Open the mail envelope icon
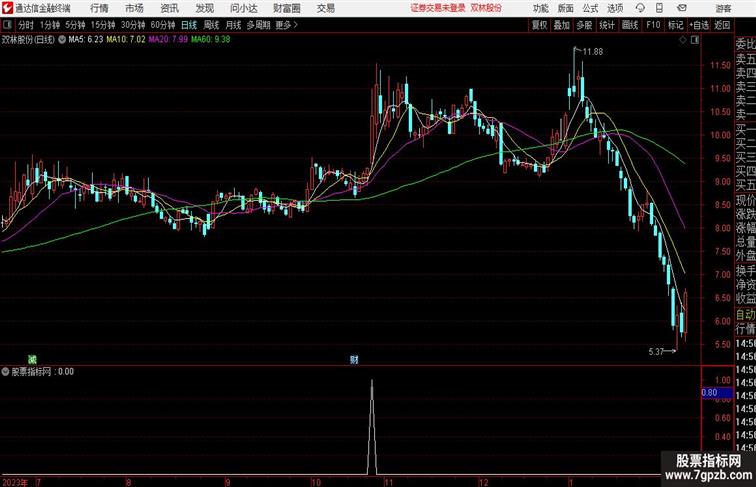This screenshot has width=756, height=487. (x=682, y=8)
